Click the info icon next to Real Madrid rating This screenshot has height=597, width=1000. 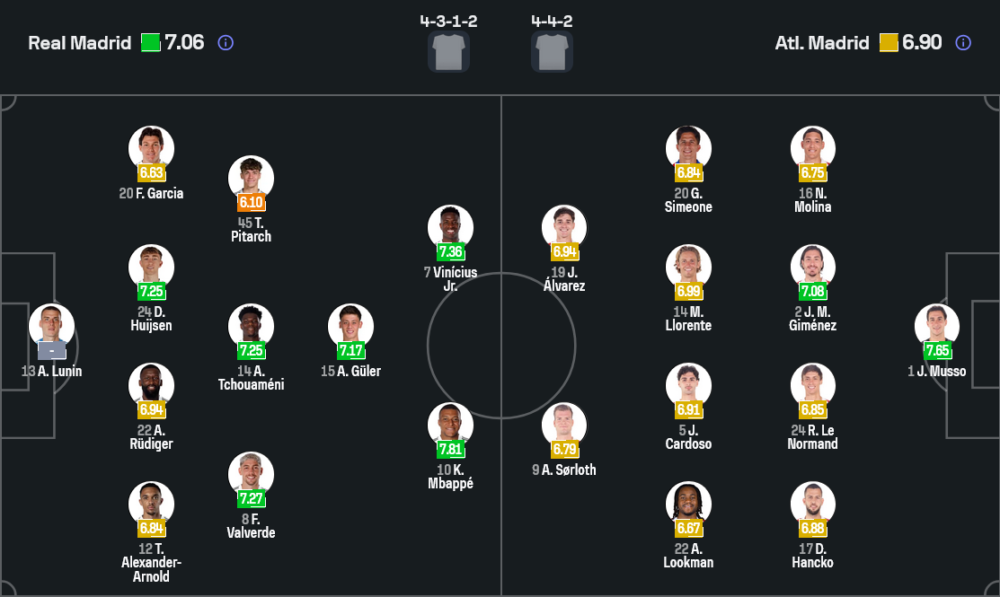226,43
